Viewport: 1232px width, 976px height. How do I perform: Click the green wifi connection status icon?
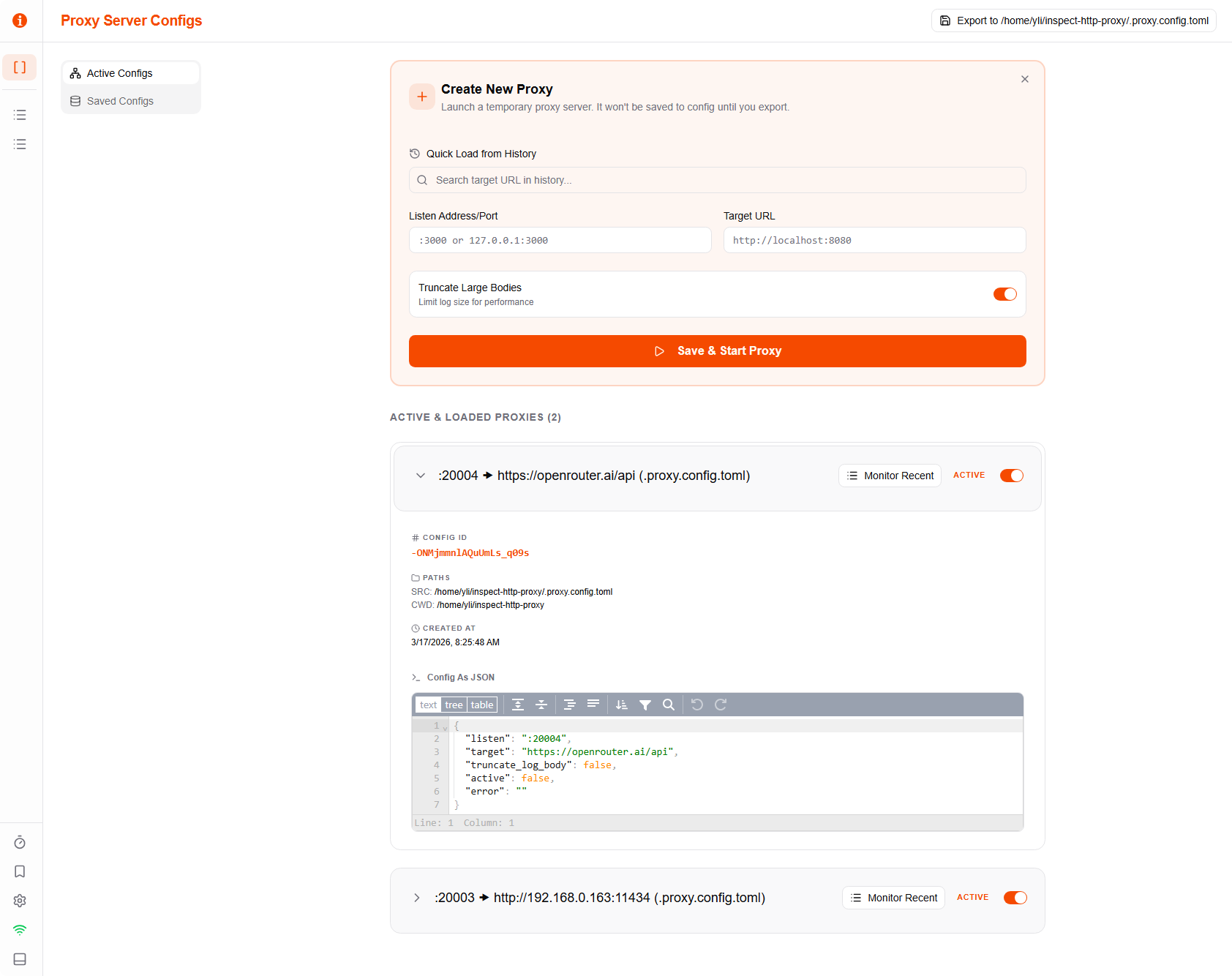[20, 930]
